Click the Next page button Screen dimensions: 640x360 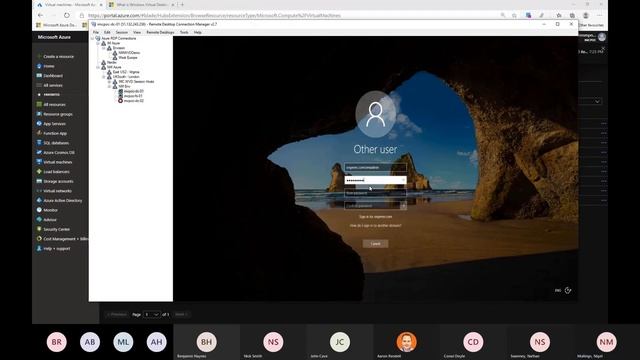coord(181,314)
